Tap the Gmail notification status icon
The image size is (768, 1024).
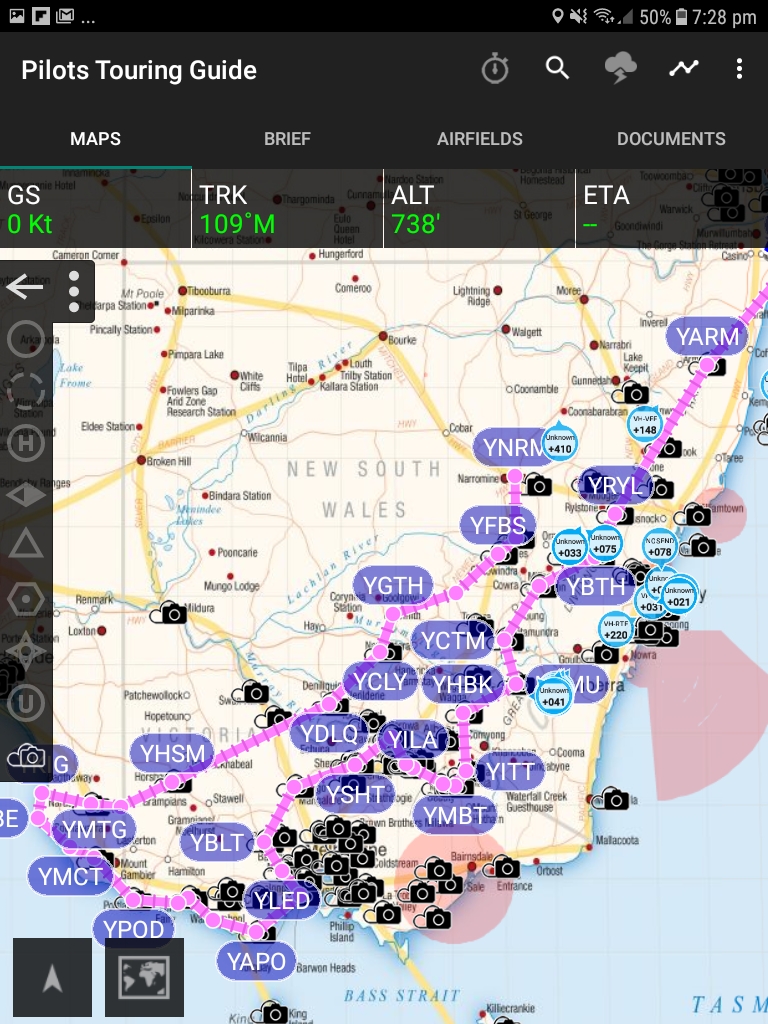pos(64,16)
